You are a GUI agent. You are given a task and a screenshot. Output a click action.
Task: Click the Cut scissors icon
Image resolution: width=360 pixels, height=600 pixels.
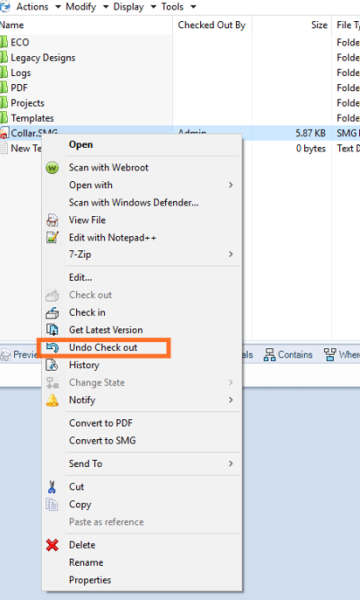[x=52, y=487]
